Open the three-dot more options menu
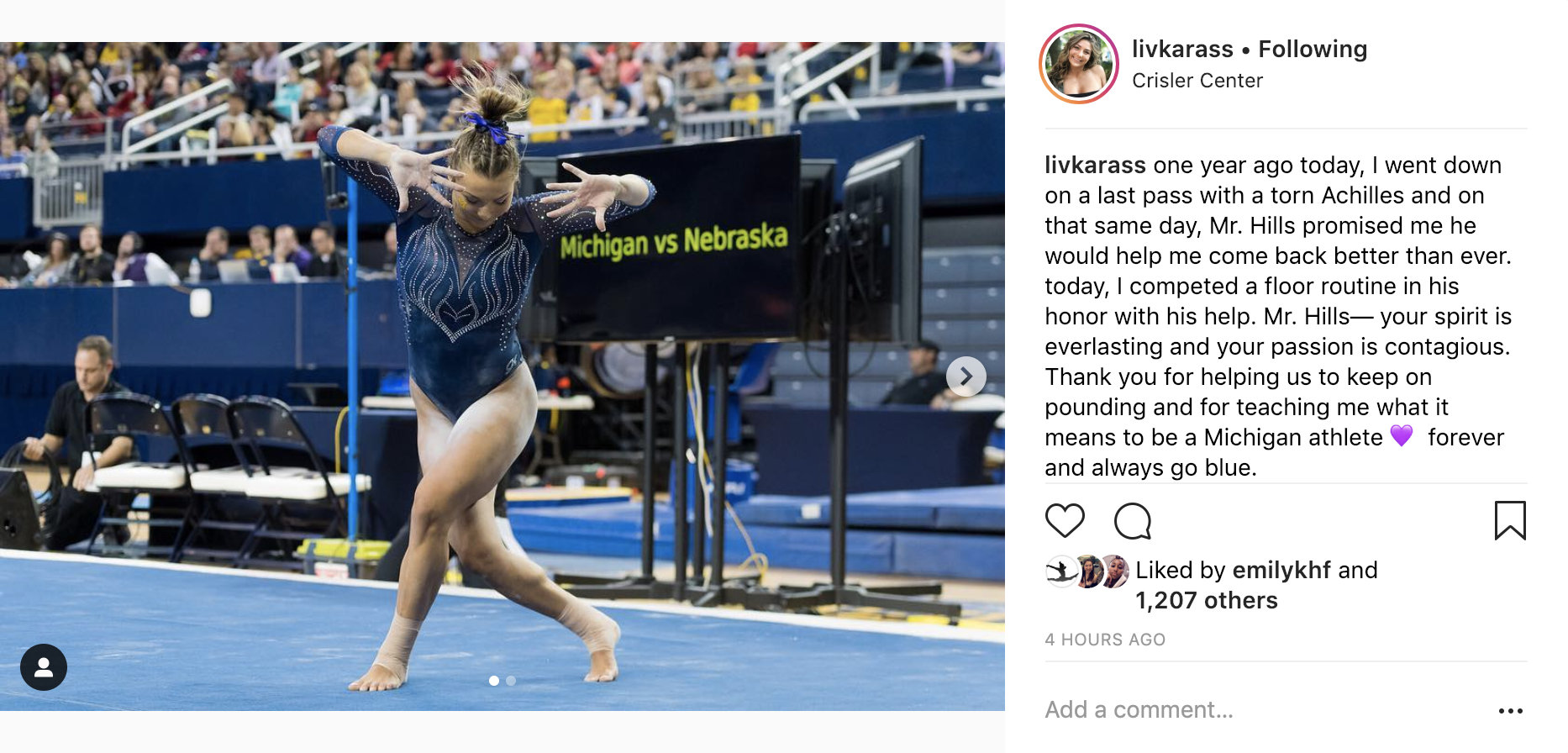The height and width of the screenshot is (753, 1568). pos(1510,711)
